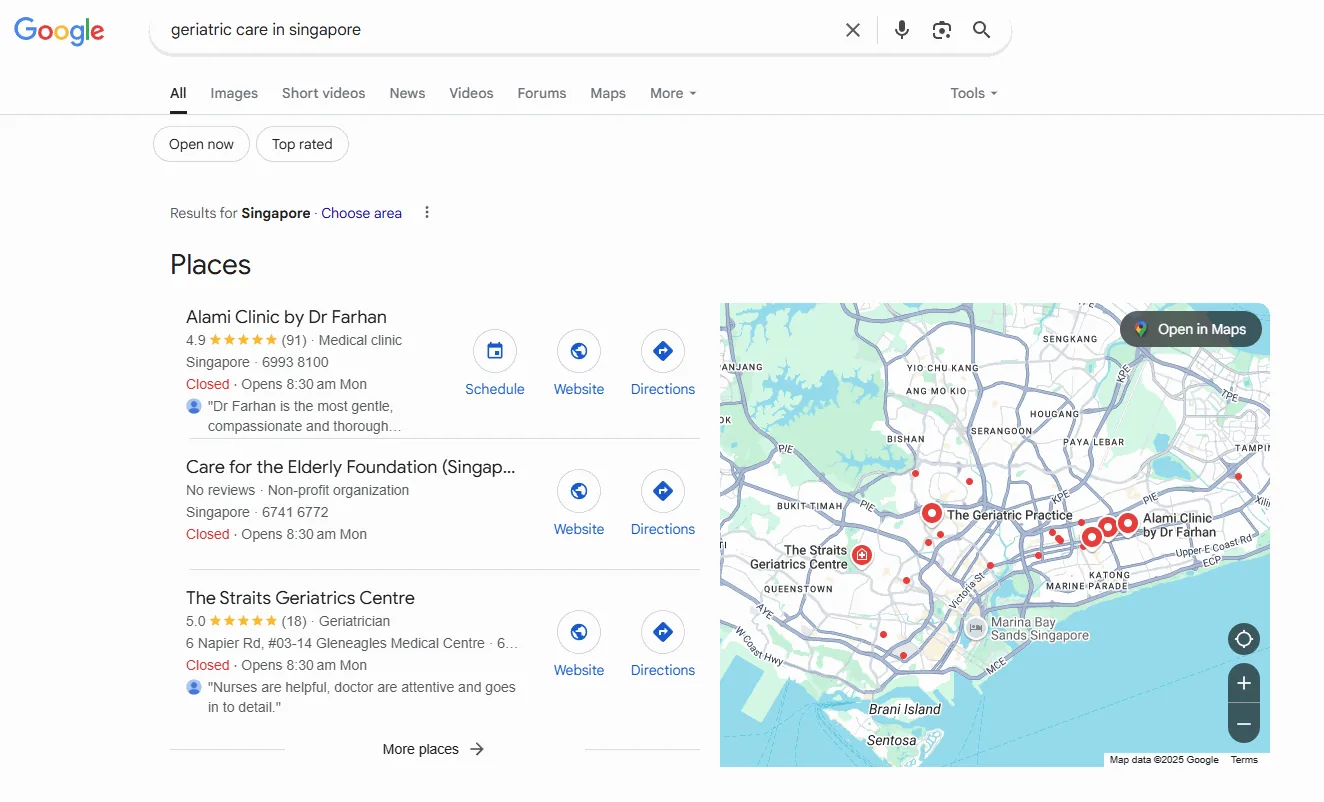The width and height of the screenshot is (1324, 802).
Task: Select the All results tab
Action: tap(178, 93)
